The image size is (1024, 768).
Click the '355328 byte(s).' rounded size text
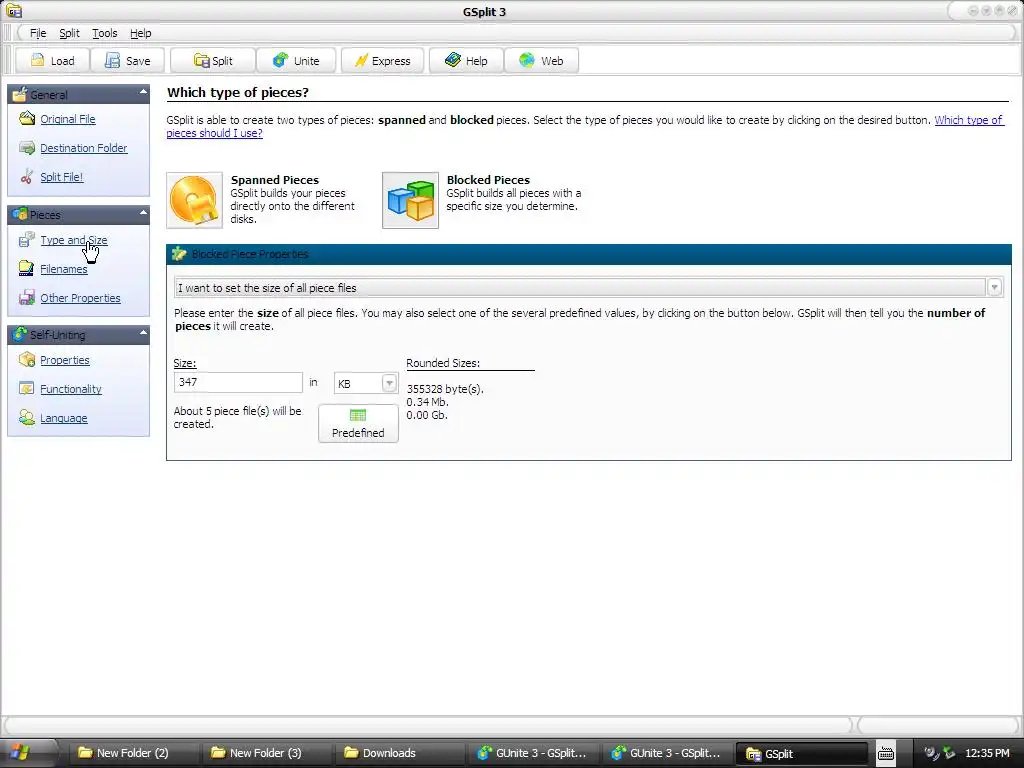[445, 389]
